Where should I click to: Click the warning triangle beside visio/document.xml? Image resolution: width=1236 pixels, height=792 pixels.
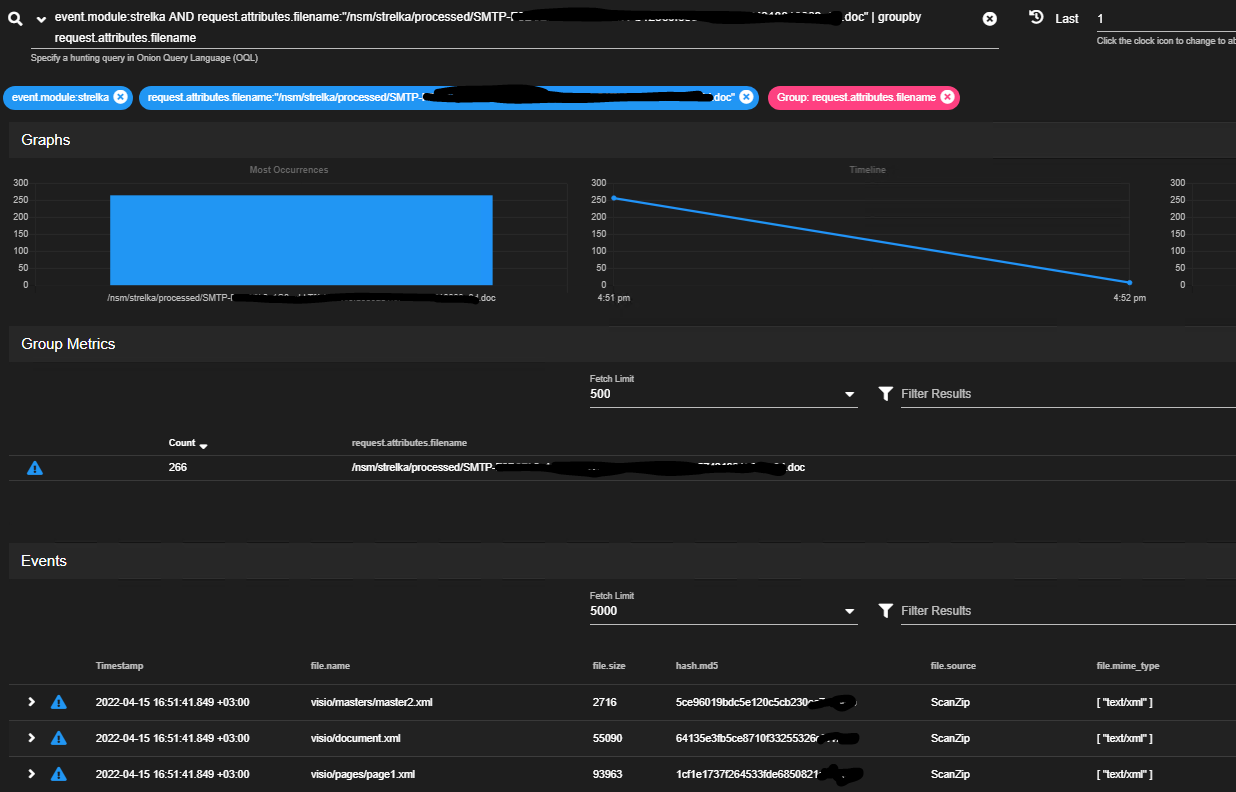click(x=58, y=738)
